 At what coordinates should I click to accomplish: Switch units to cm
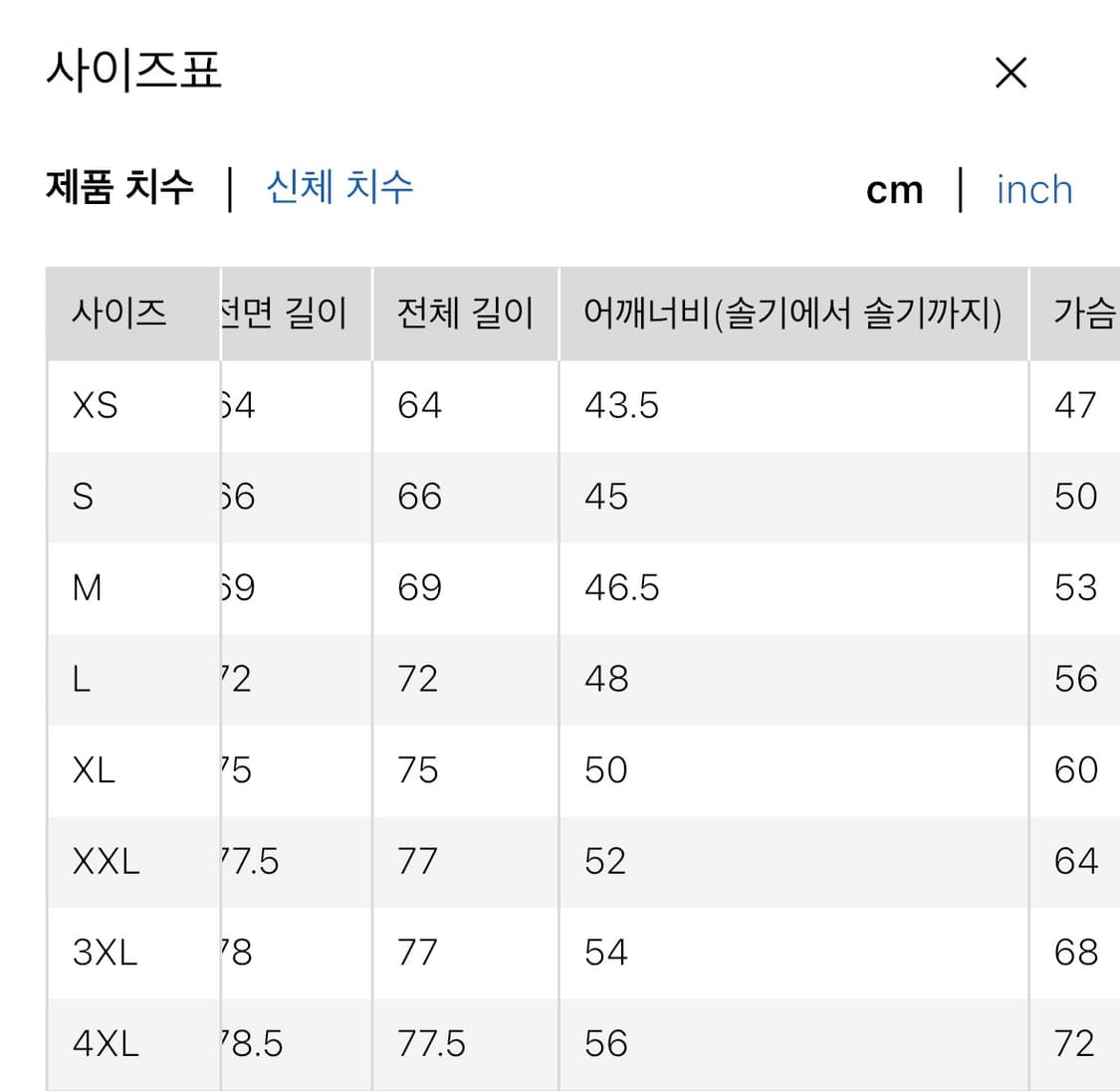(x=894, y=189)
